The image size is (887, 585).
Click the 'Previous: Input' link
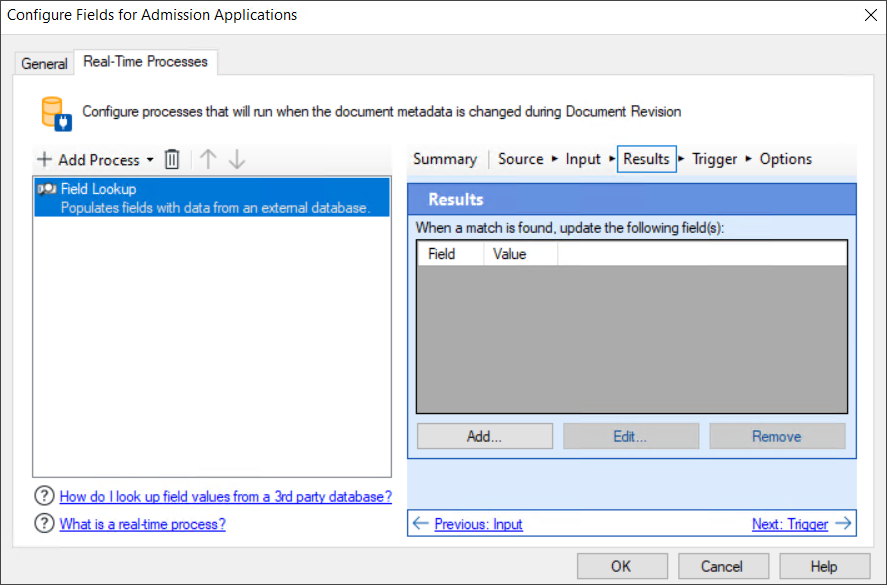[x=478, y=523]
